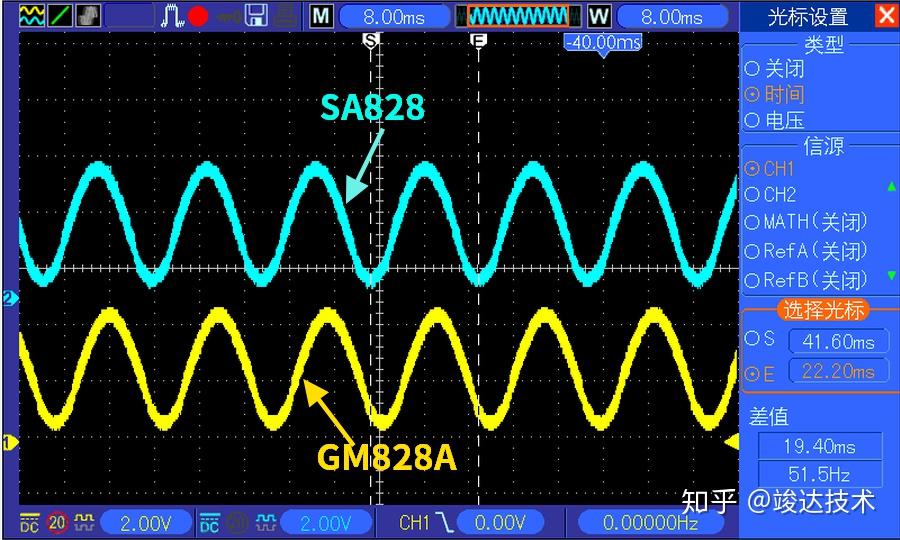Image resolution: width=900 pixels, height=540 pixels.
Task: Select cursor type 时间 radio option
Action: pyautogui.click(x=774, y=94)
